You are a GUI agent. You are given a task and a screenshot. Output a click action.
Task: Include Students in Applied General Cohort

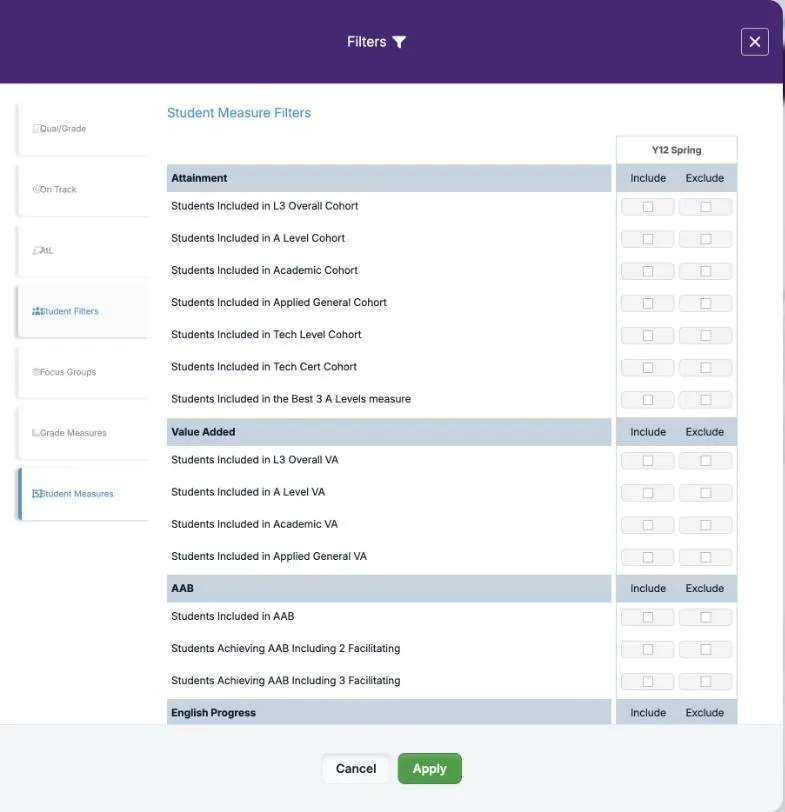click(648, 303)
